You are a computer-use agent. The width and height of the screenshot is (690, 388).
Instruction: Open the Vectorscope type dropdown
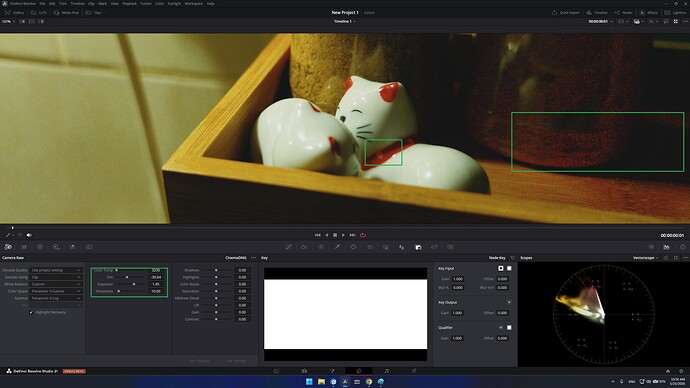pos(645,258)
